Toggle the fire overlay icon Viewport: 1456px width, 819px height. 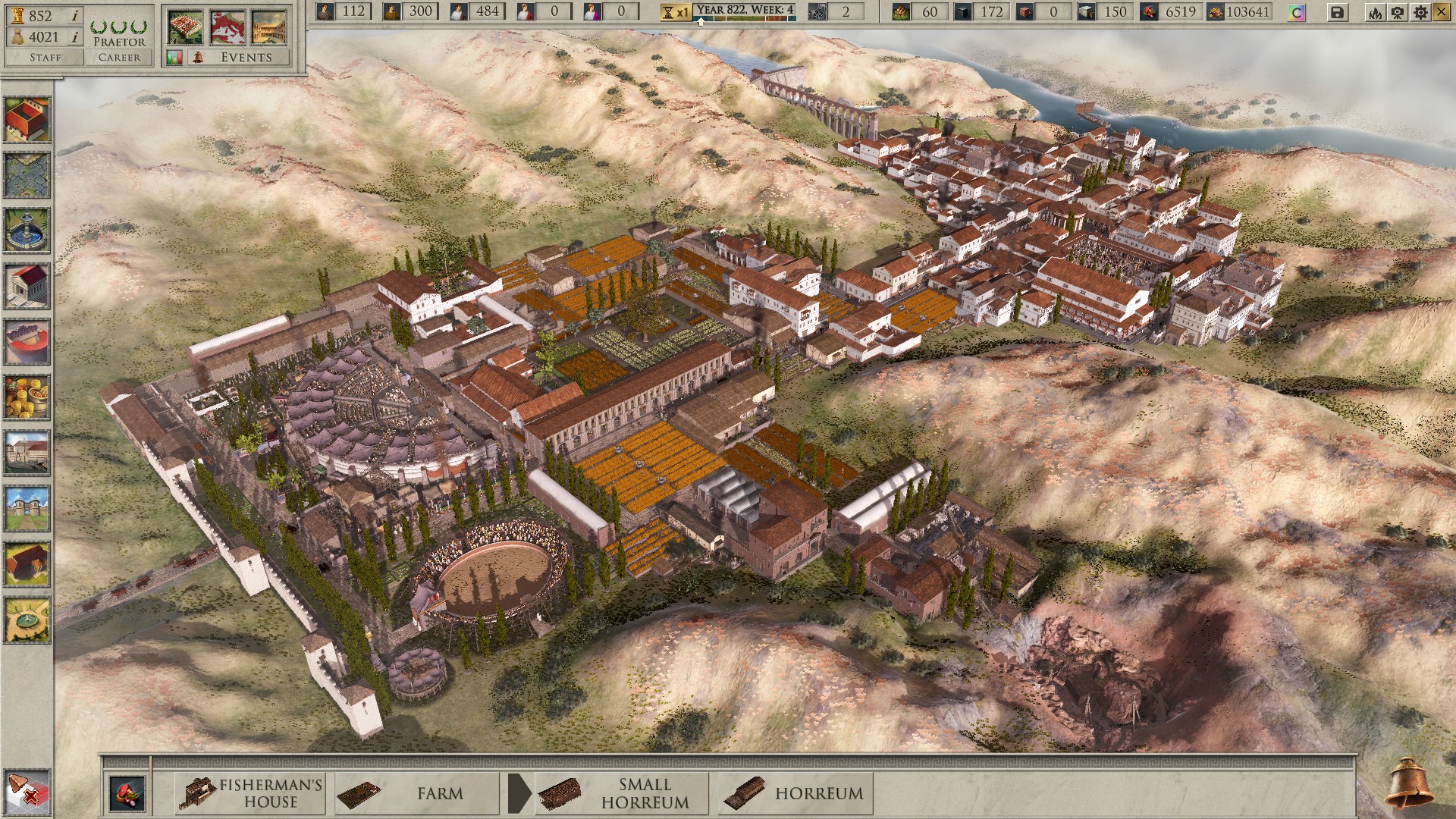(x=1376, y=12)
